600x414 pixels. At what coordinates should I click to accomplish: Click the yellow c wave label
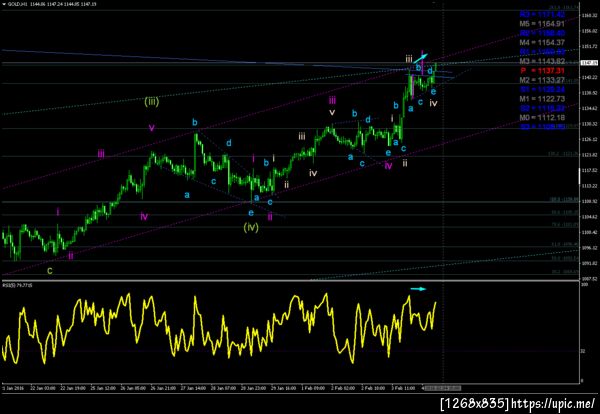point(50,271)
